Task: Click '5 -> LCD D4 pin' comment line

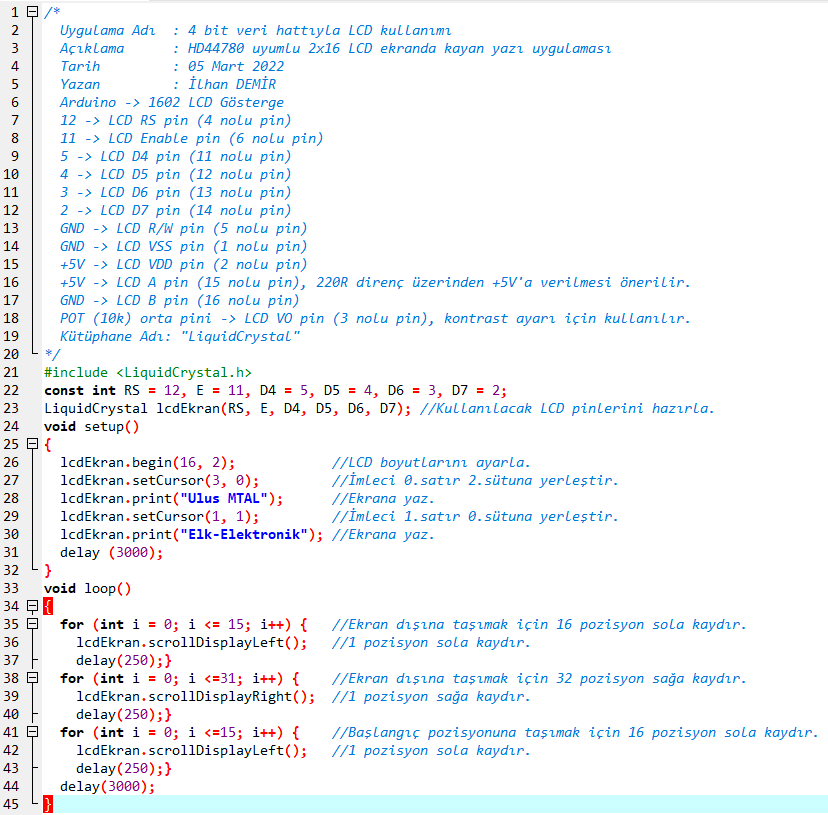Action: pos(175,156)
